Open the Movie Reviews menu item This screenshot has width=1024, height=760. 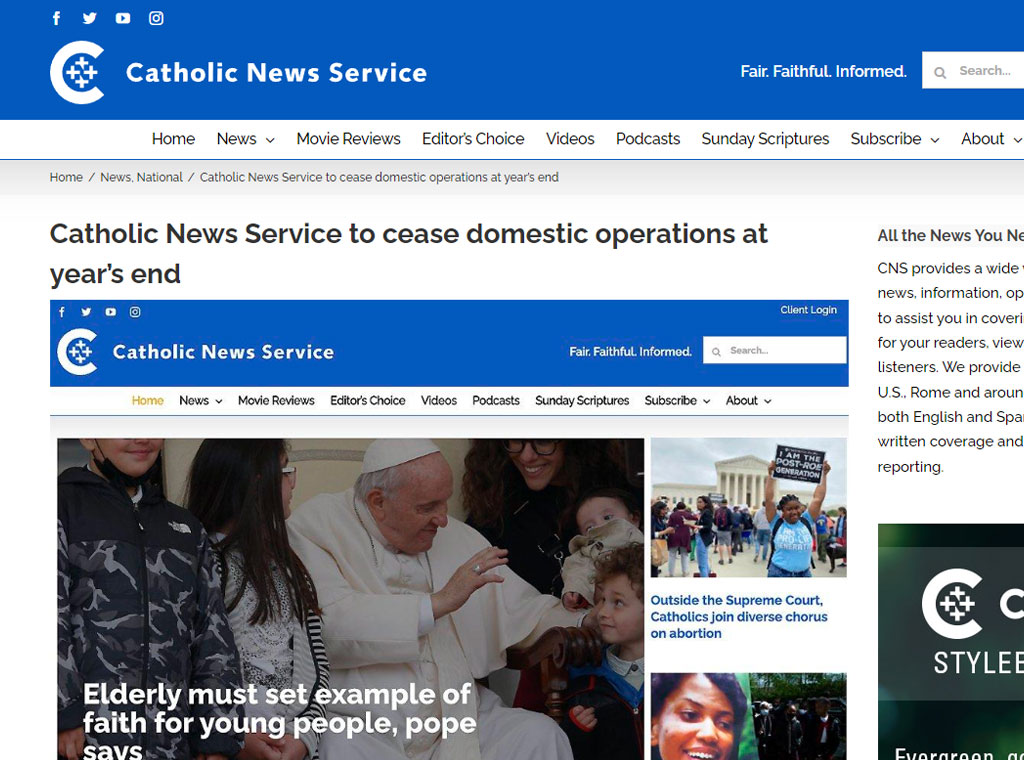point(348,139)
